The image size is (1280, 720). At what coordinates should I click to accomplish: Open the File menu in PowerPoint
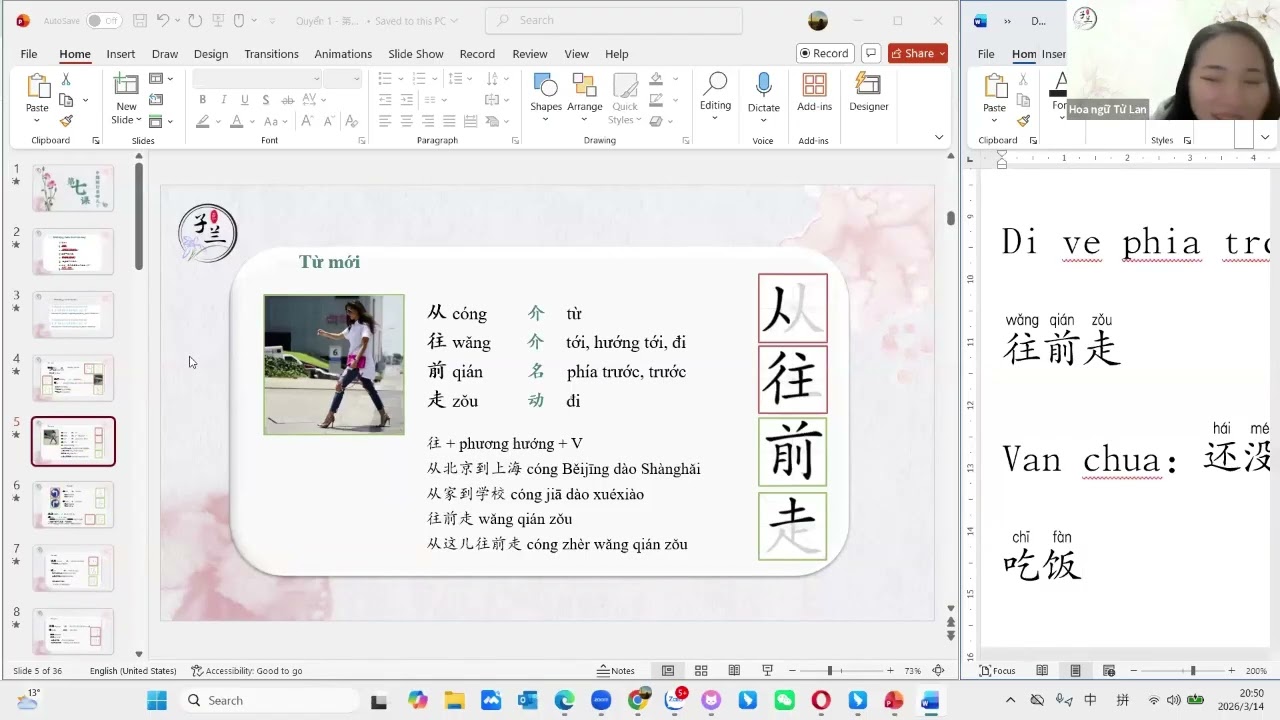[29, 54]
